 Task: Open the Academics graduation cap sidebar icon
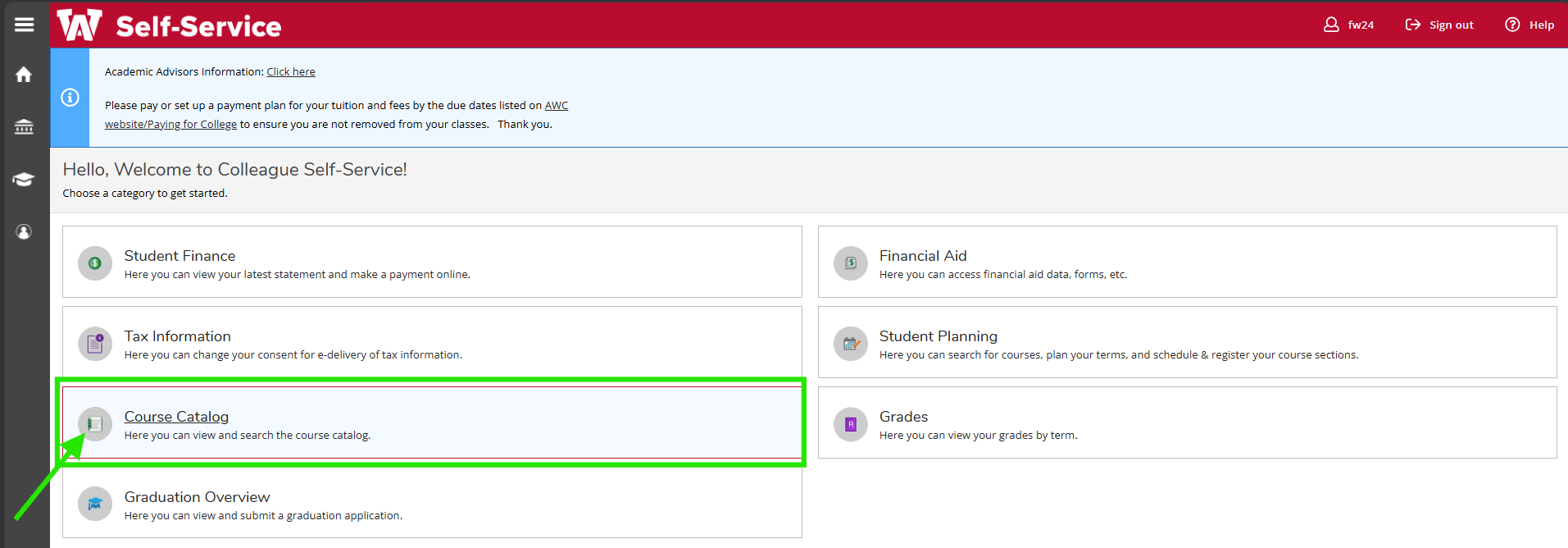click(24, 180)
